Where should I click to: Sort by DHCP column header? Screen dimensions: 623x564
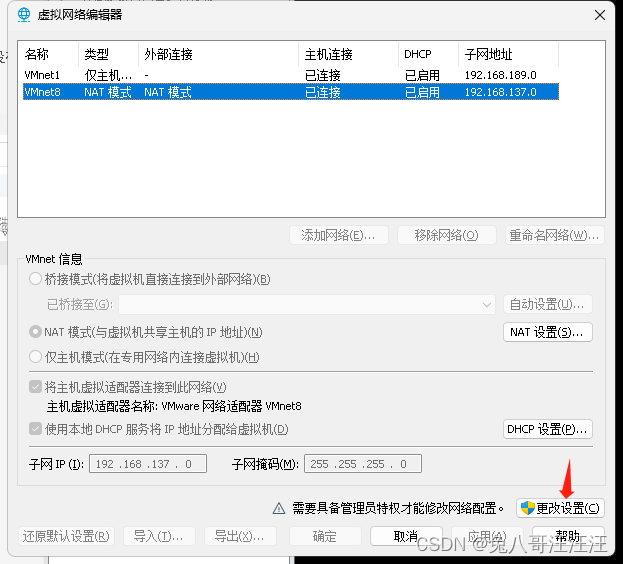coord(428,54)
